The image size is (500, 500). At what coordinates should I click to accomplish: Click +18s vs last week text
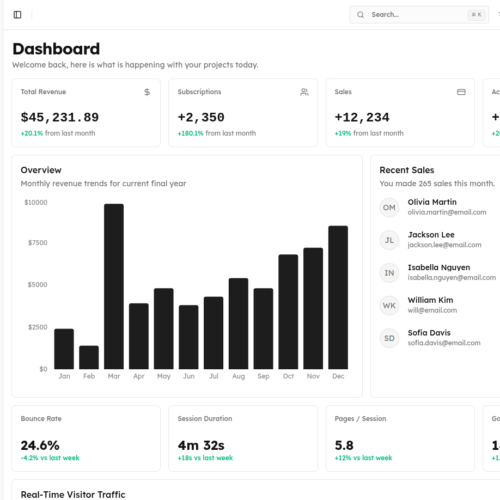click(205, 458)
